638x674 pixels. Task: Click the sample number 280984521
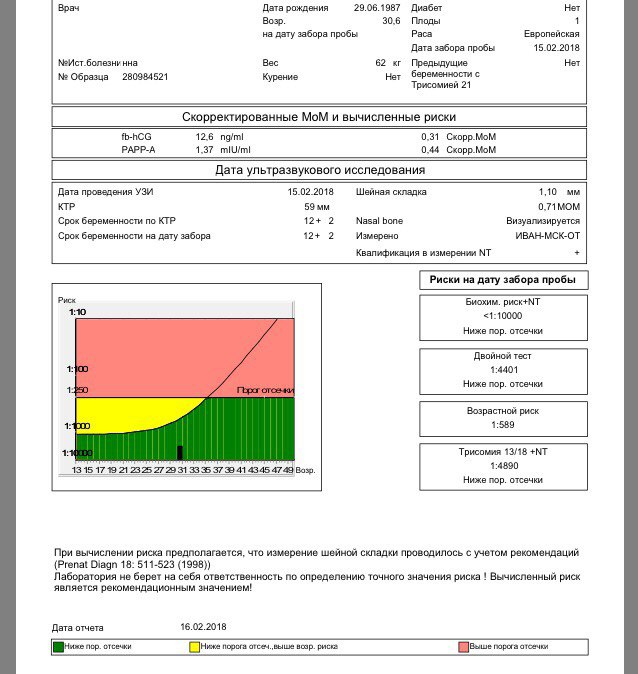point(145,77)
